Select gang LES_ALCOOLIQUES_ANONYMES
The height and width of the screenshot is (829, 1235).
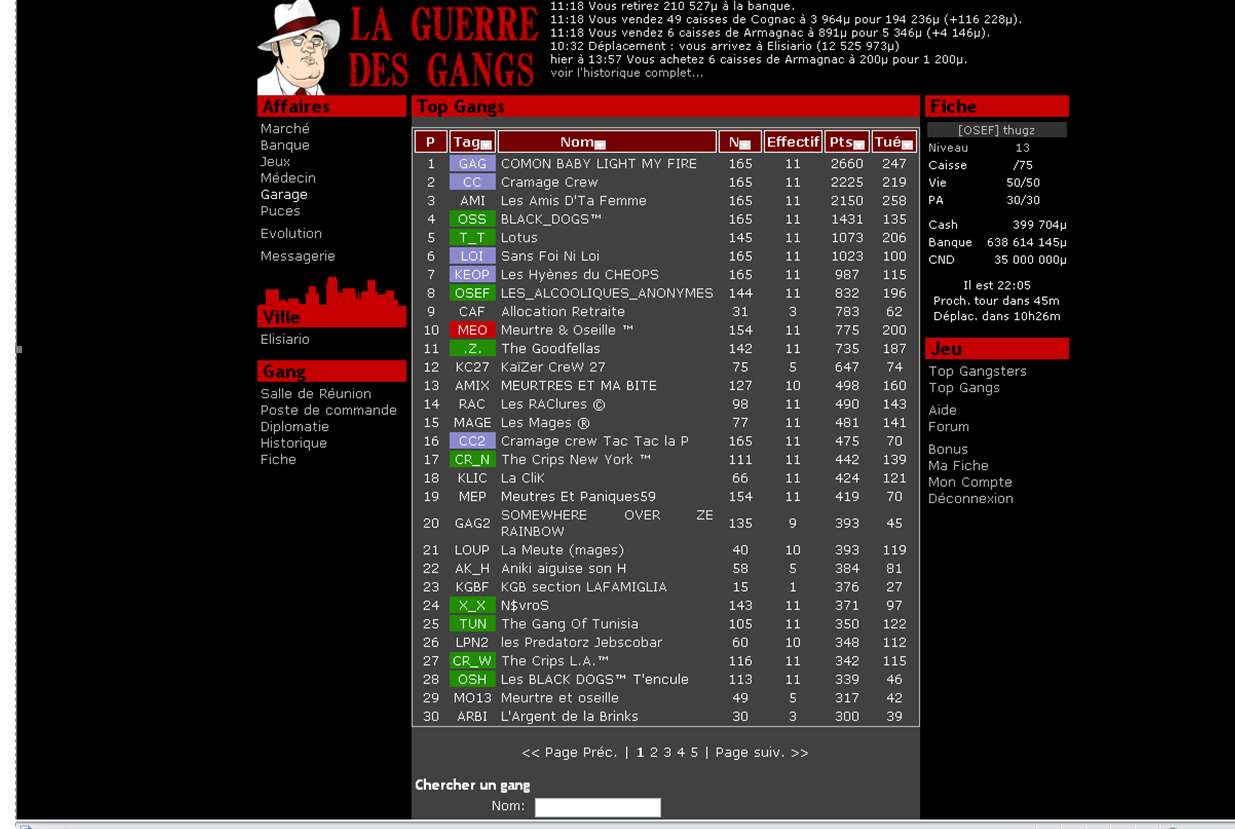607,293
